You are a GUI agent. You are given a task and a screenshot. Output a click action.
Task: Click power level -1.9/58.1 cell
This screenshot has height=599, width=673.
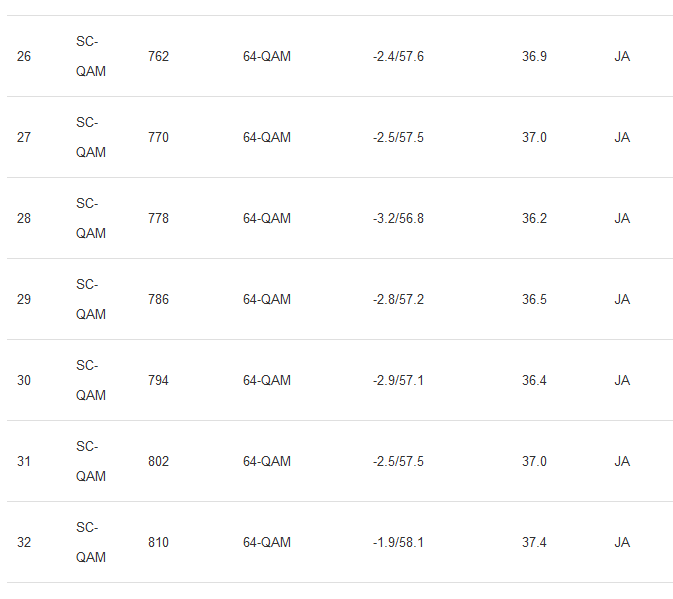coord(398,542)
